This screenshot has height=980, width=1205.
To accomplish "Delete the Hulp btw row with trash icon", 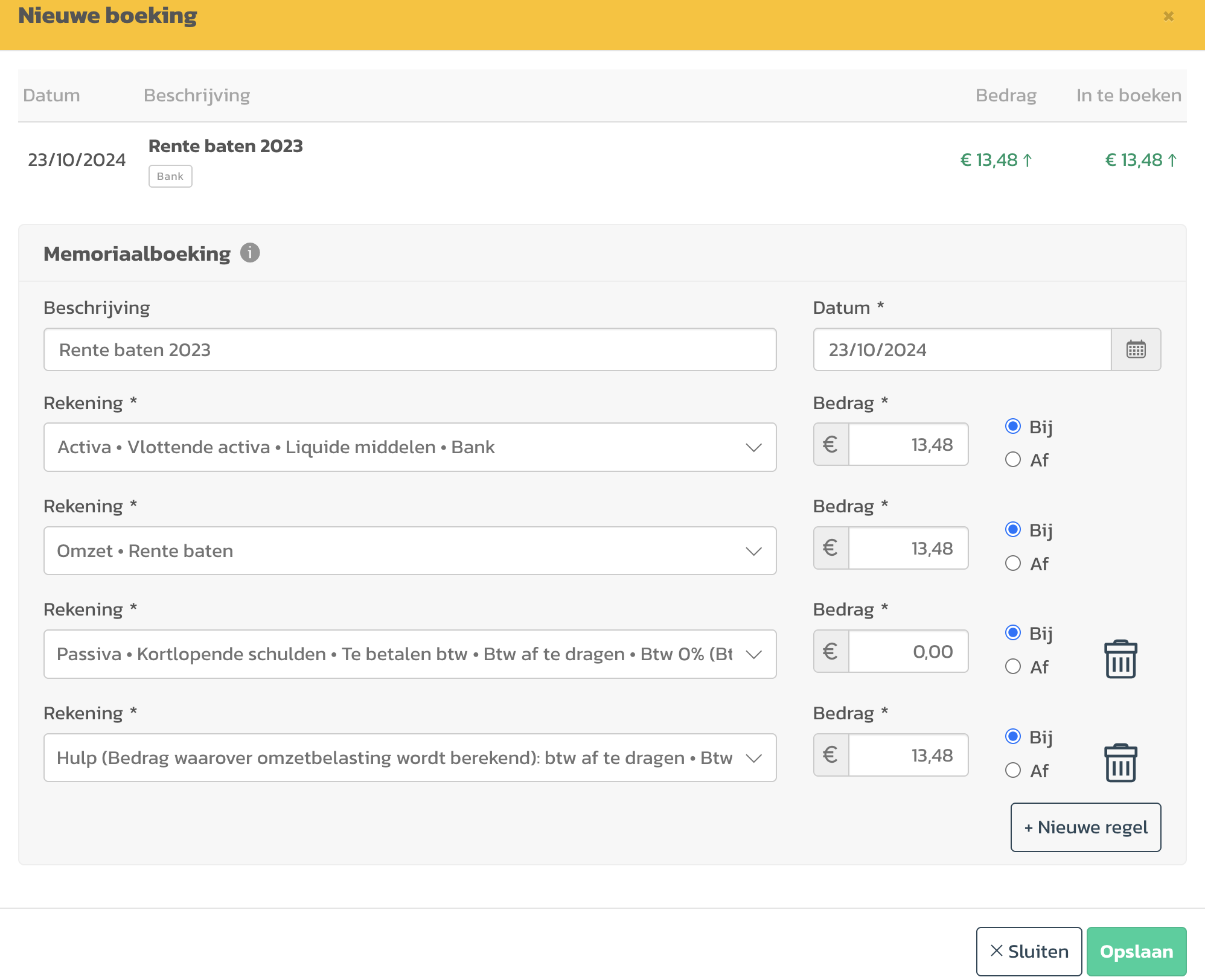I will [x=1120, y=763].
